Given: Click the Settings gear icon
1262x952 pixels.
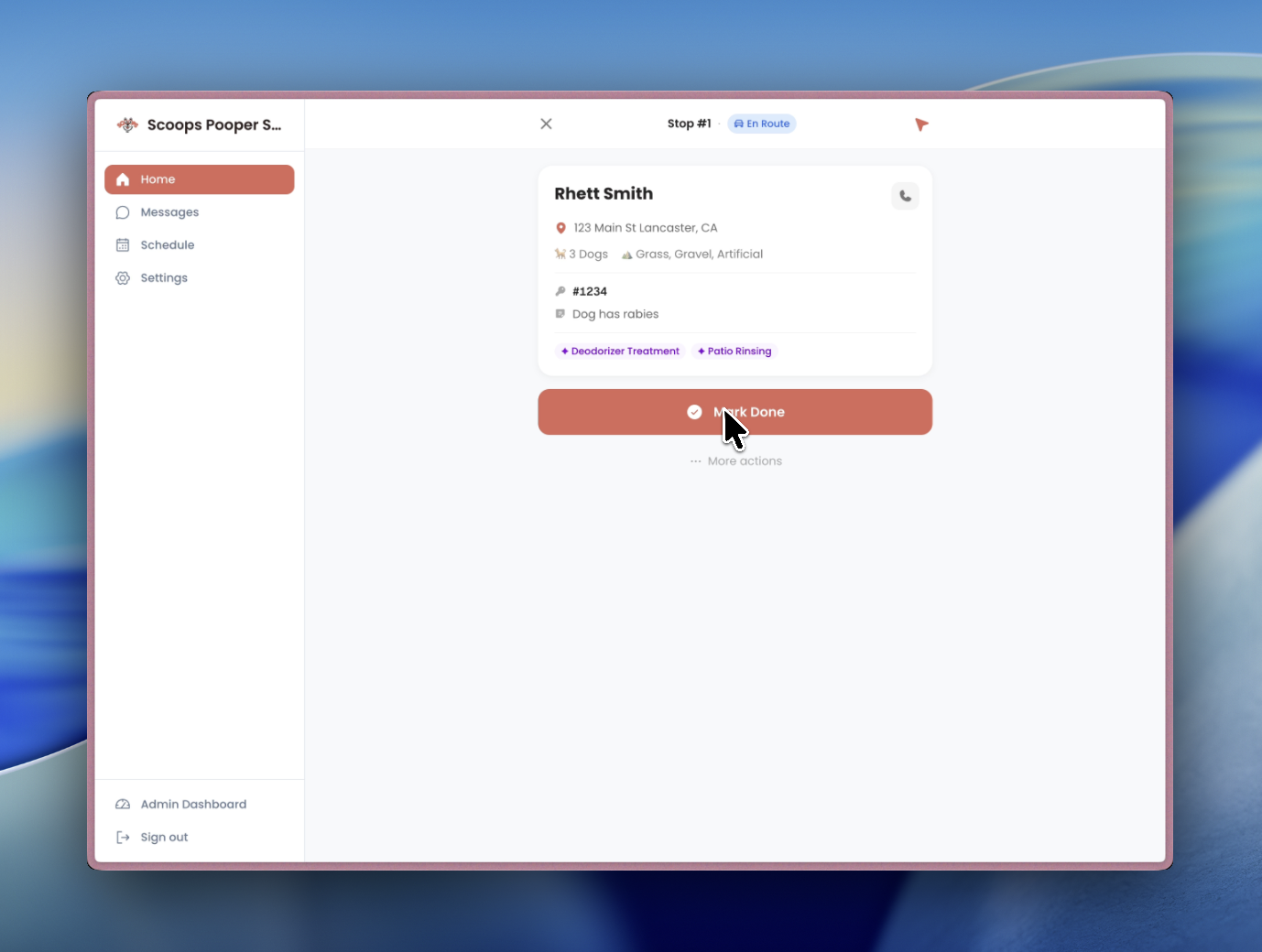Looking at the screenshot, I should tap(123, 277).
